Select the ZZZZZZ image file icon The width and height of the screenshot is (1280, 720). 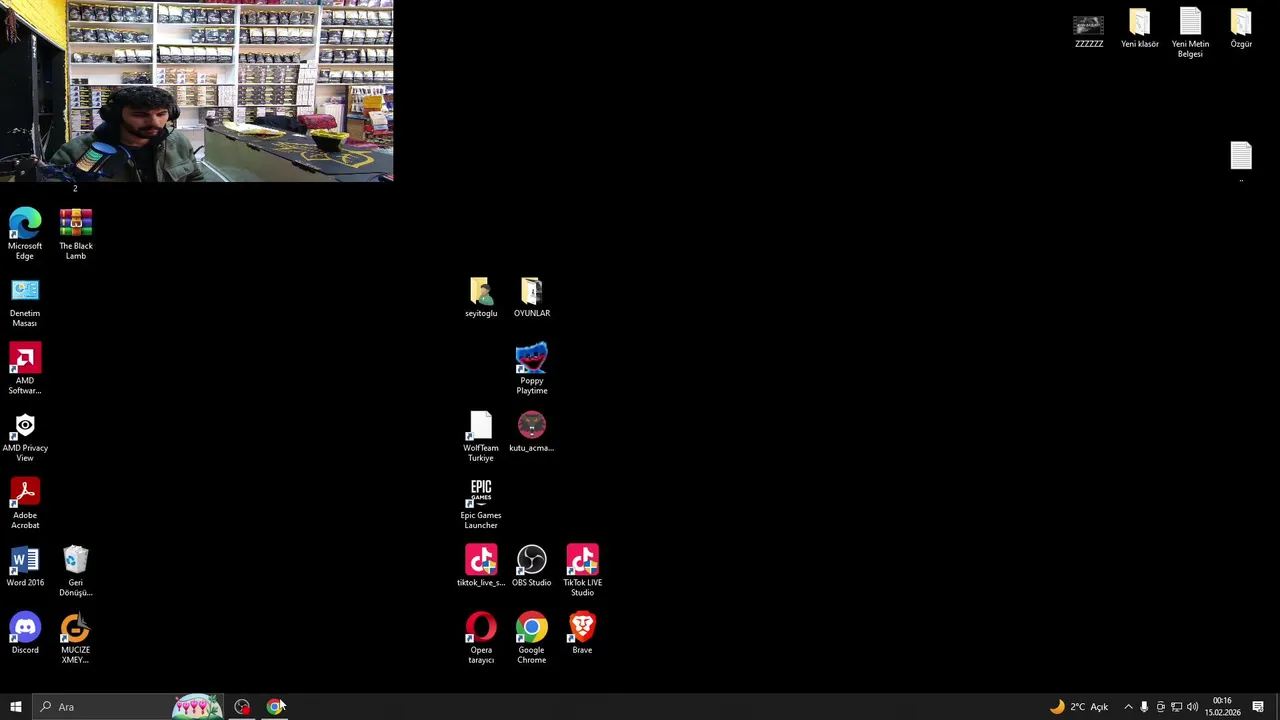click(1089, 31)
